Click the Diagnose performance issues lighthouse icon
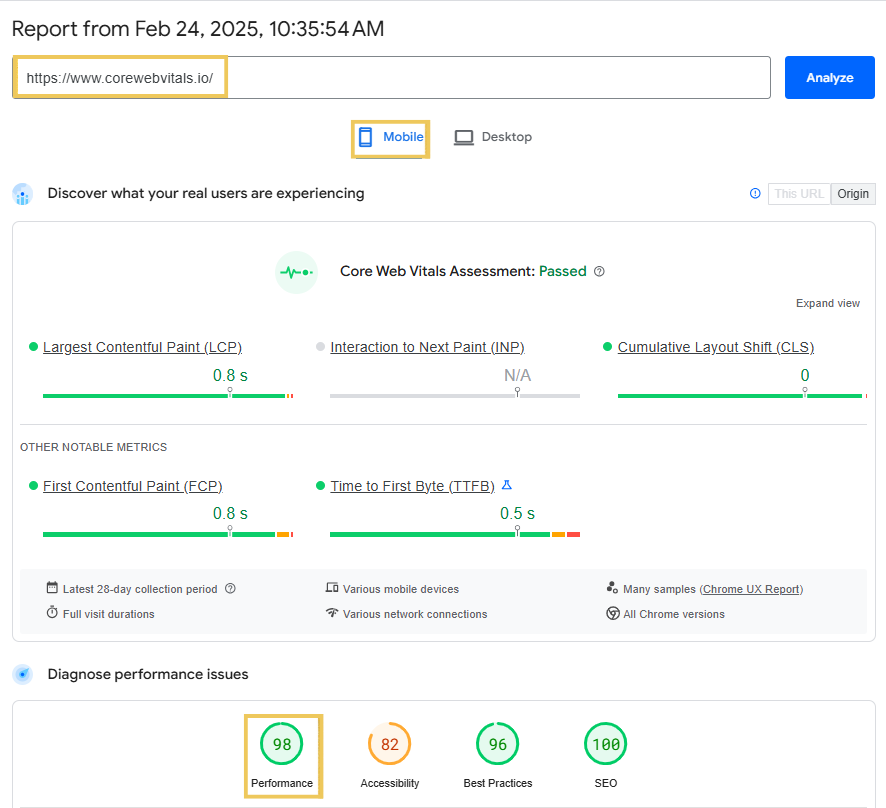886x808 pixels. click(x=23, y=674)
